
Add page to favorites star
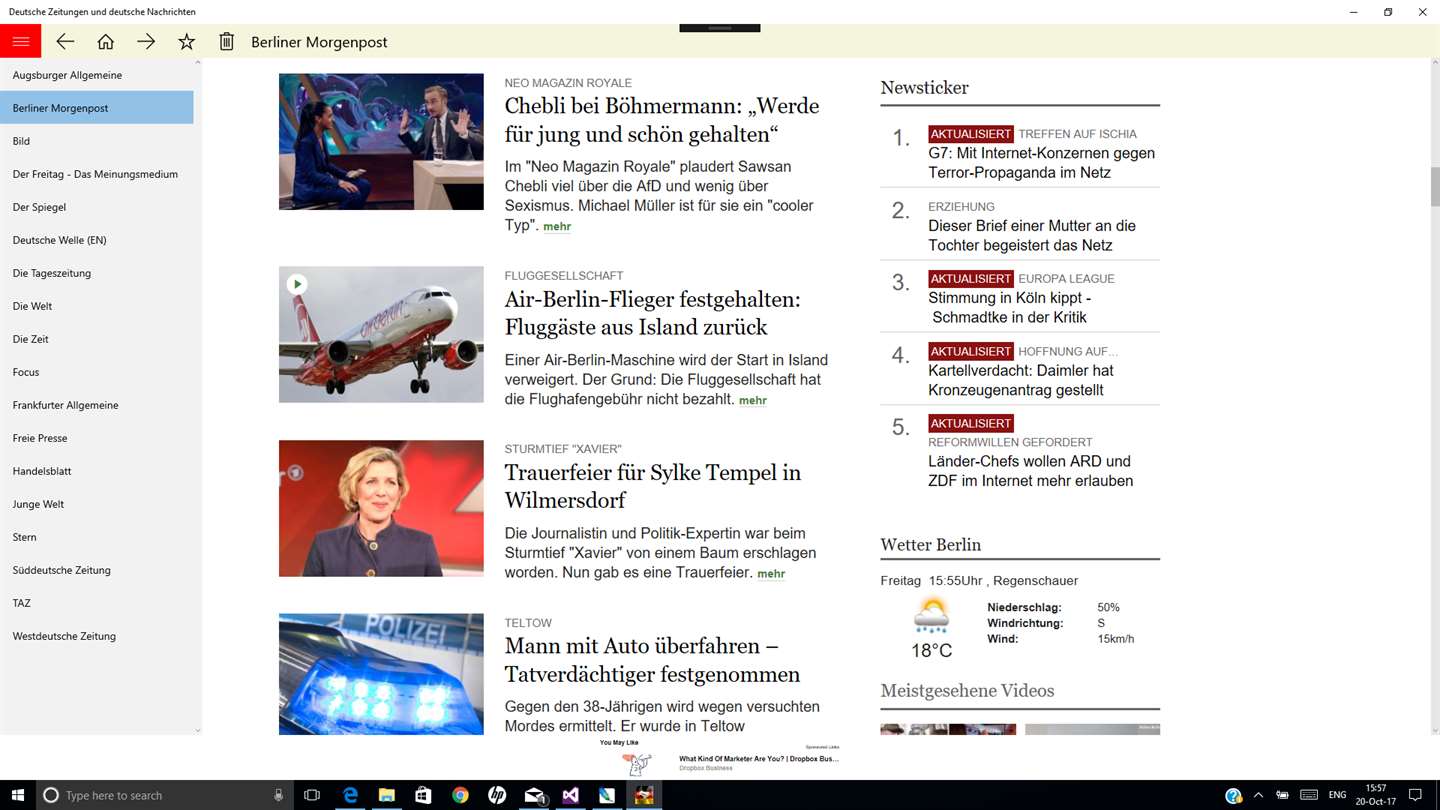point(186,41)
